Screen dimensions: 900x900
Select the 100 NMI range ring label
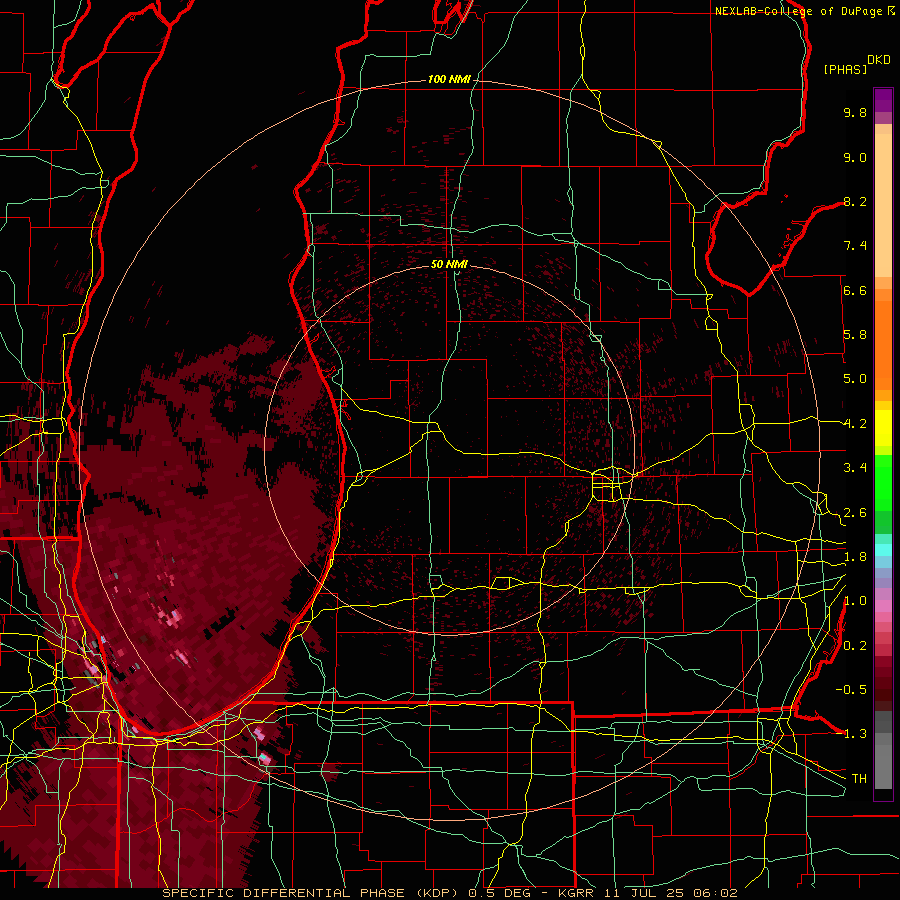[449, 79]
